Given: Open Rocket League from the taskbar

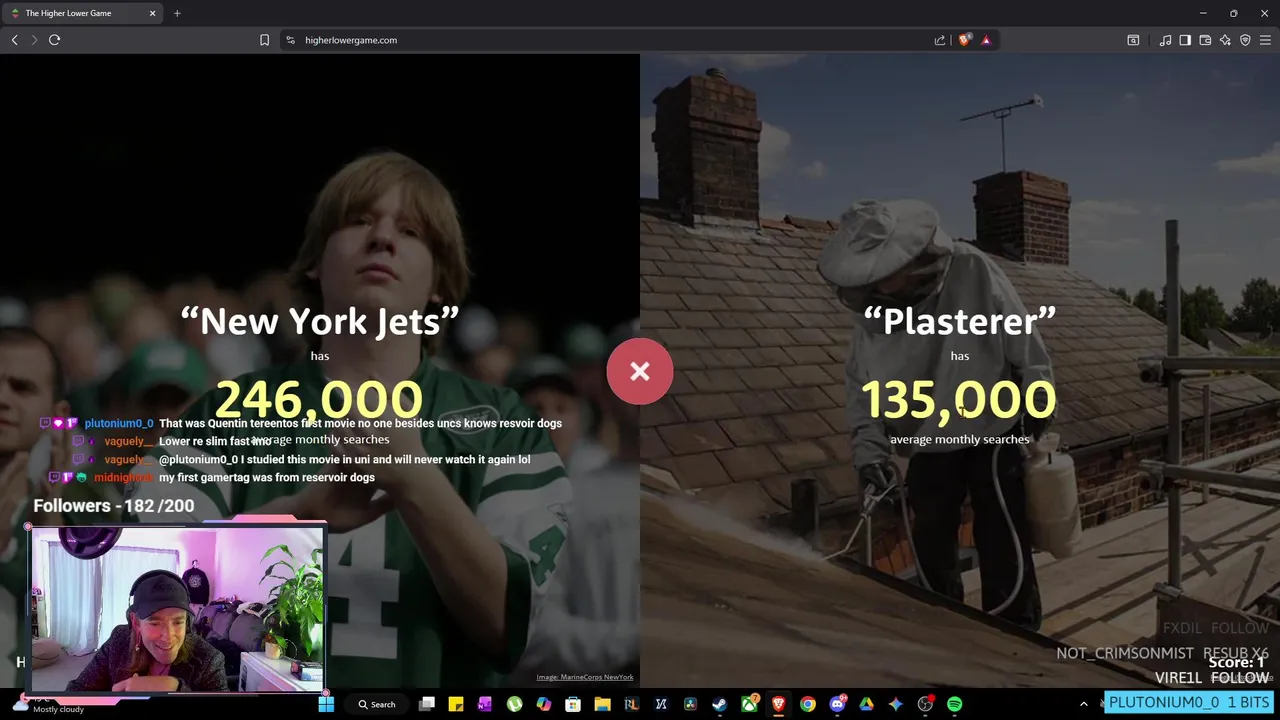Looking at the screenshot, I should point(631,704).
